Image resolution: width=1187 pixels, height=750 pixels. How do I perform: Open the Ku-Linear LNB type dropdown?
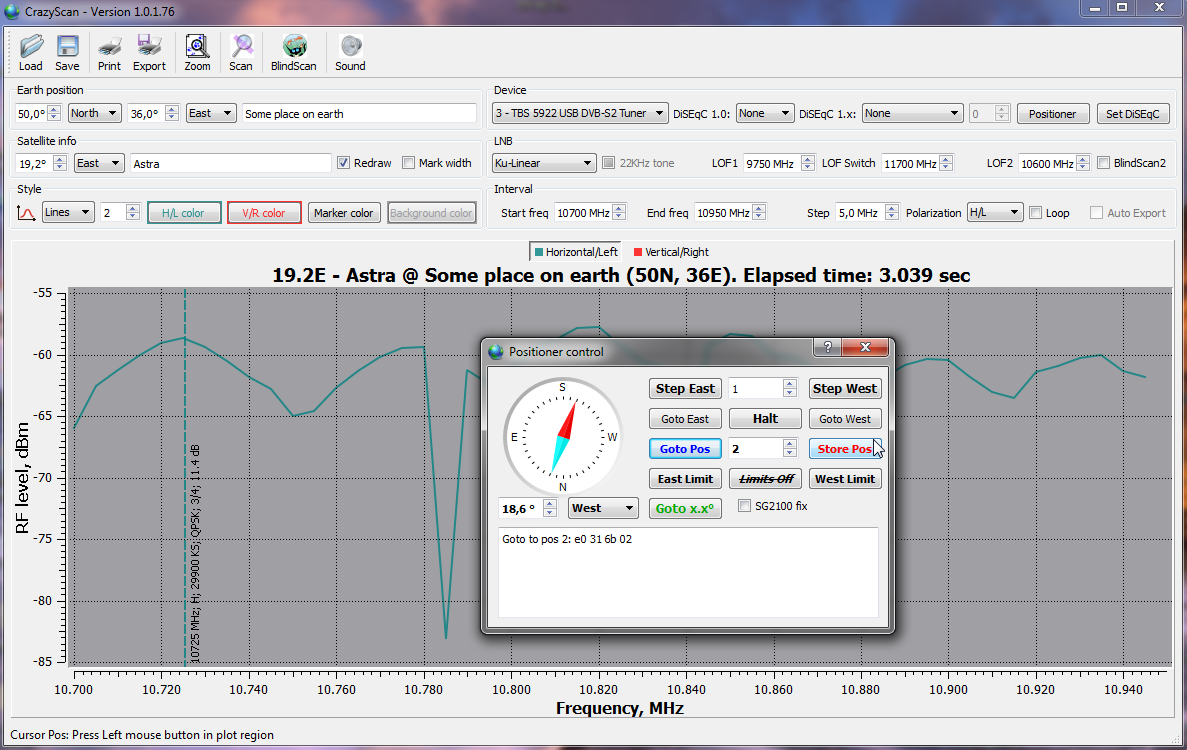click(x=544, y=163)
